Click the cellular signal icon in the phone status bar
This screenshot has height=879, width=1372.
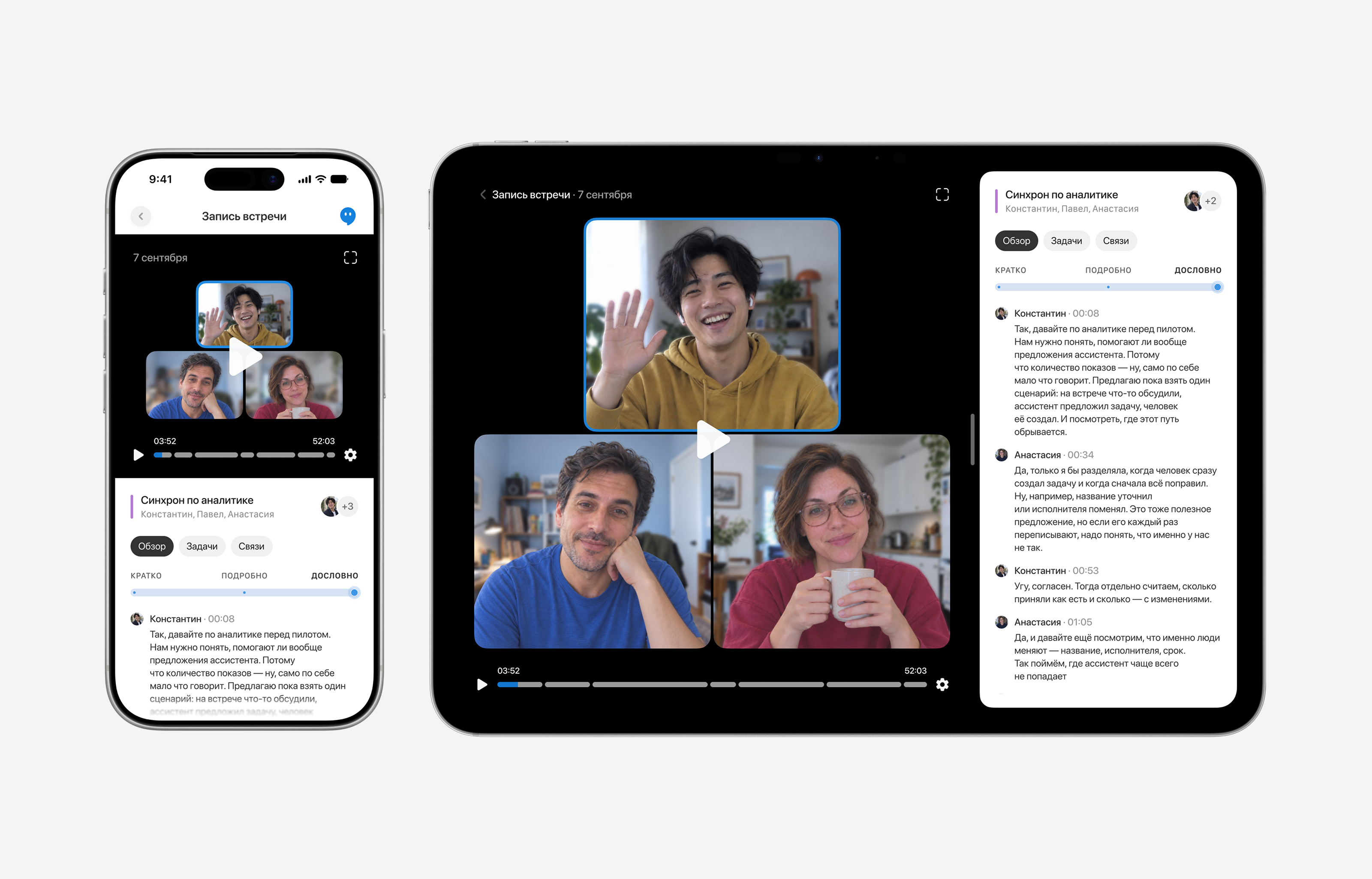[x=305, y=179]
